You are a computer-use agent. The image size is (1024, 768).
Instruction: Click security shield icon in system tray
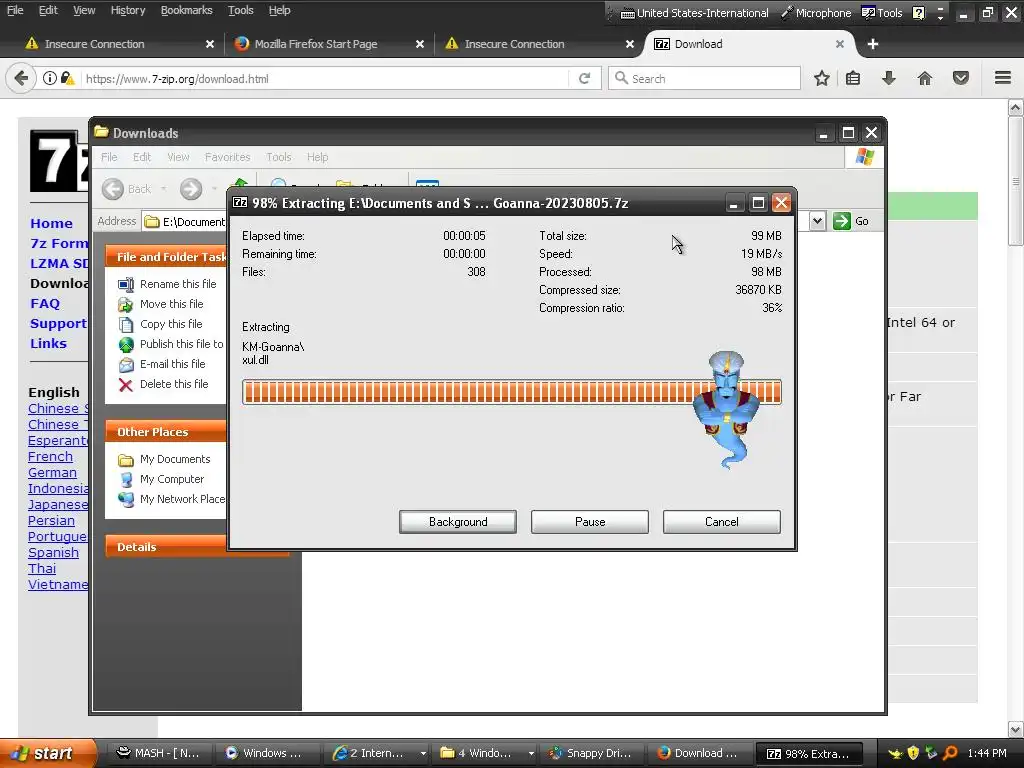coord(913,753)
